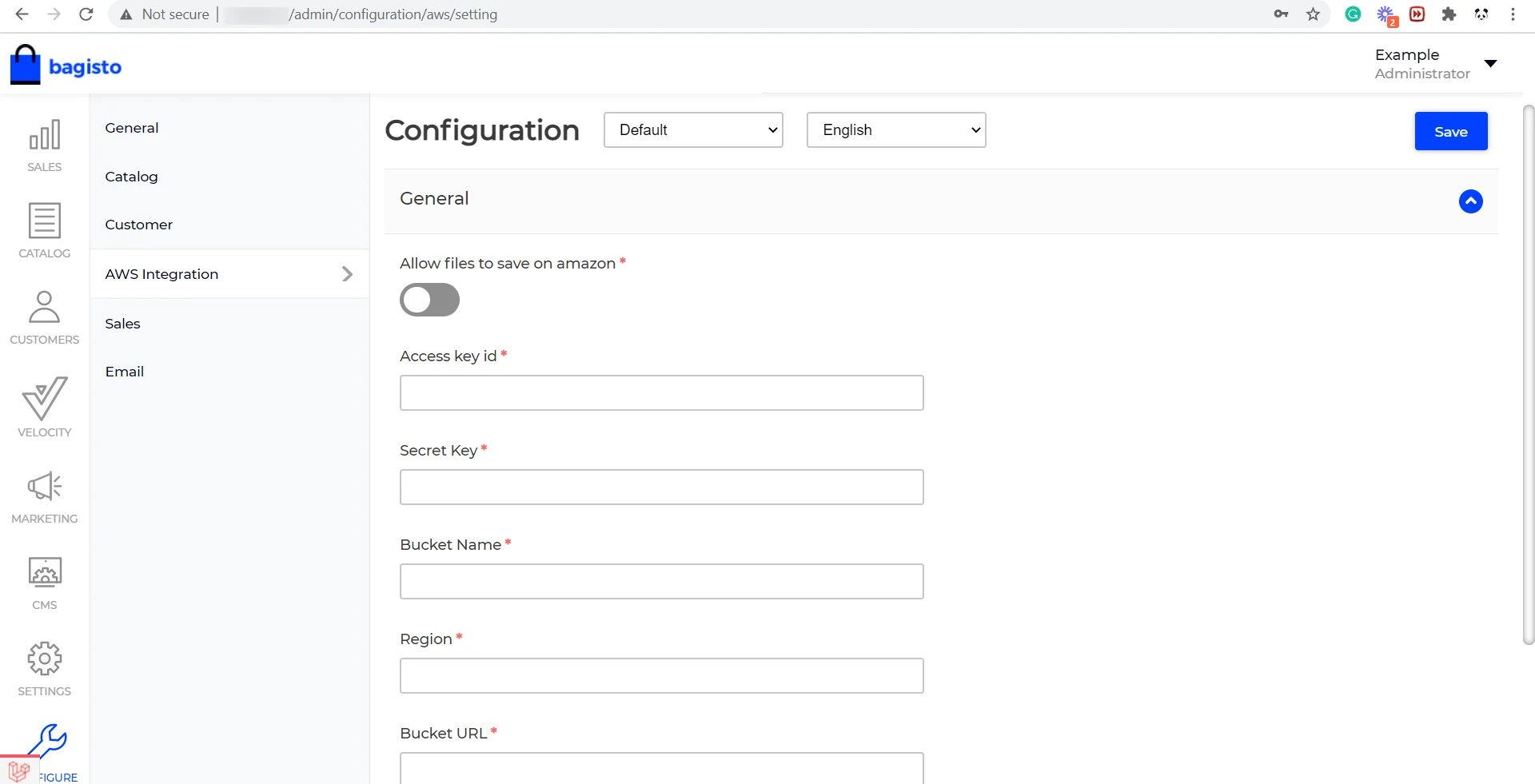The image size is (1535, 784).
Task: Click the General section header text
Action: tap(434, 198)
